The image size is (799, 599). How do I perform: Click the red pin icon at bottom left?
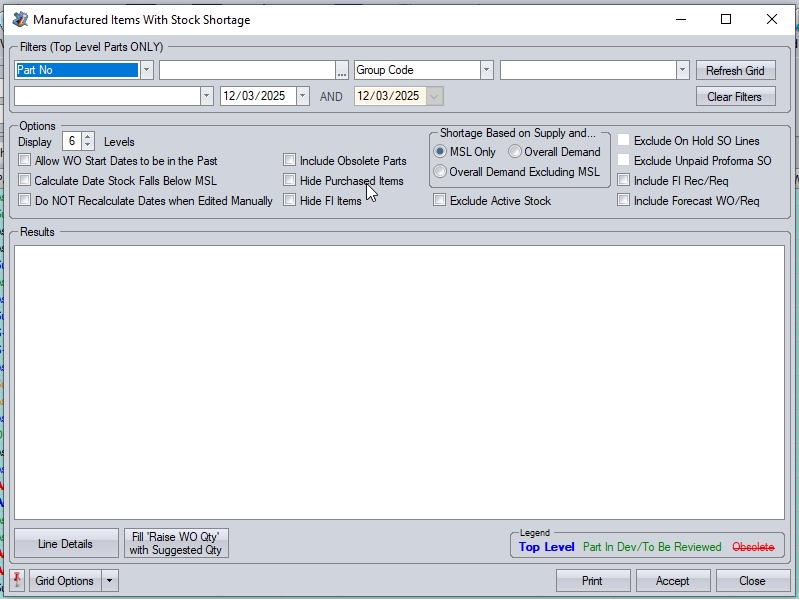click(x=17, y=581)
